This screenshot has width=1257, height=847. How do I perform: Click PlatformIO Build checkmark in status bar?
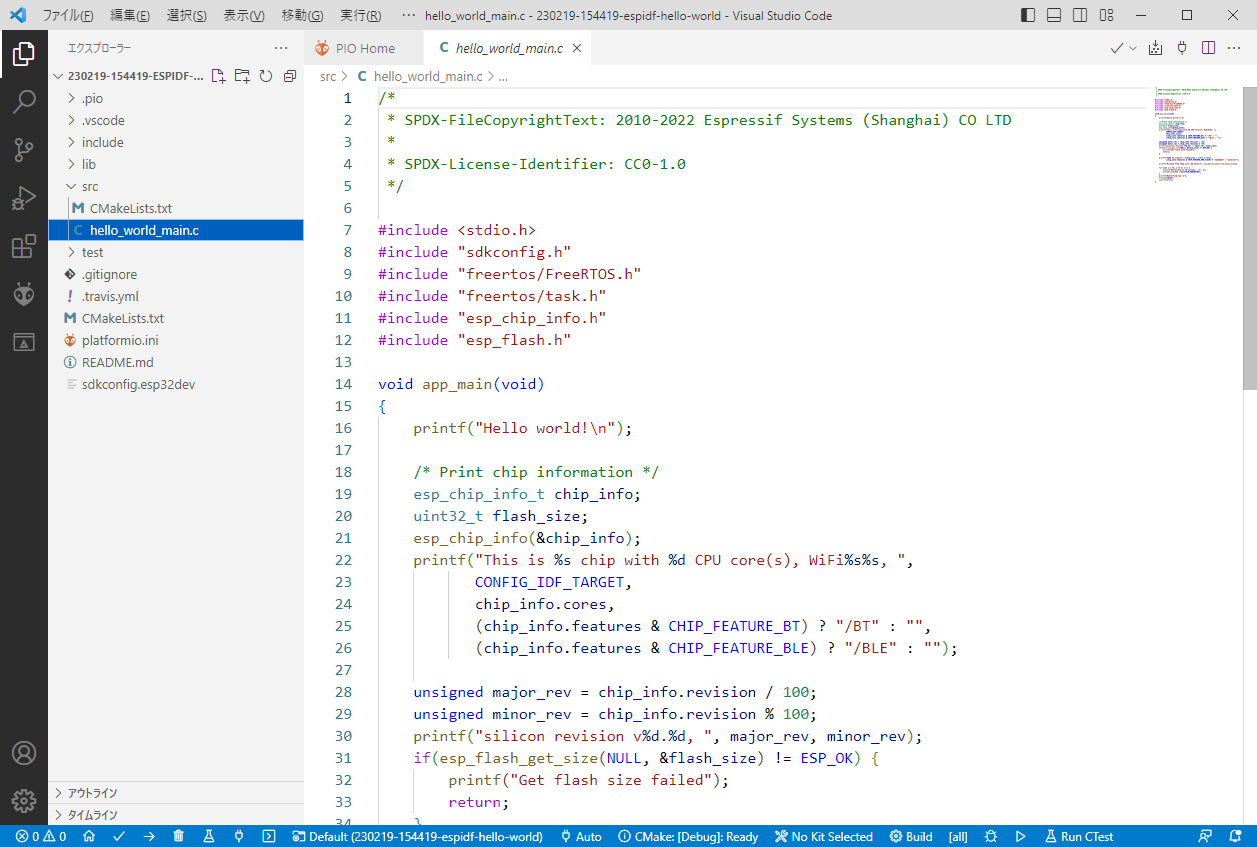tap(119, 836)
